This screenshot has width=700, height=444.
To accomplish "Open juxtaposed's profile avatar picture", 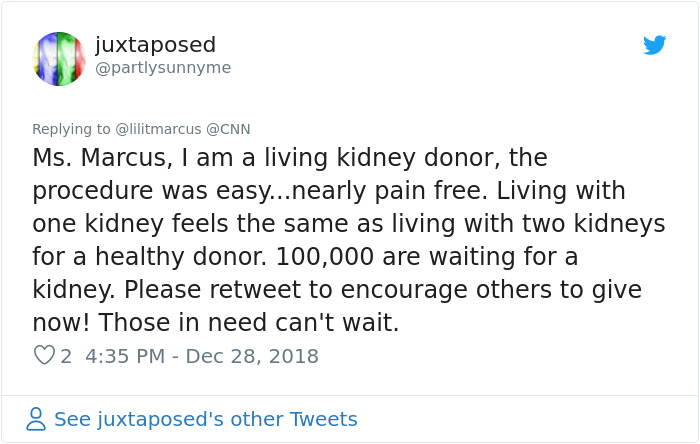I will 59,58.
